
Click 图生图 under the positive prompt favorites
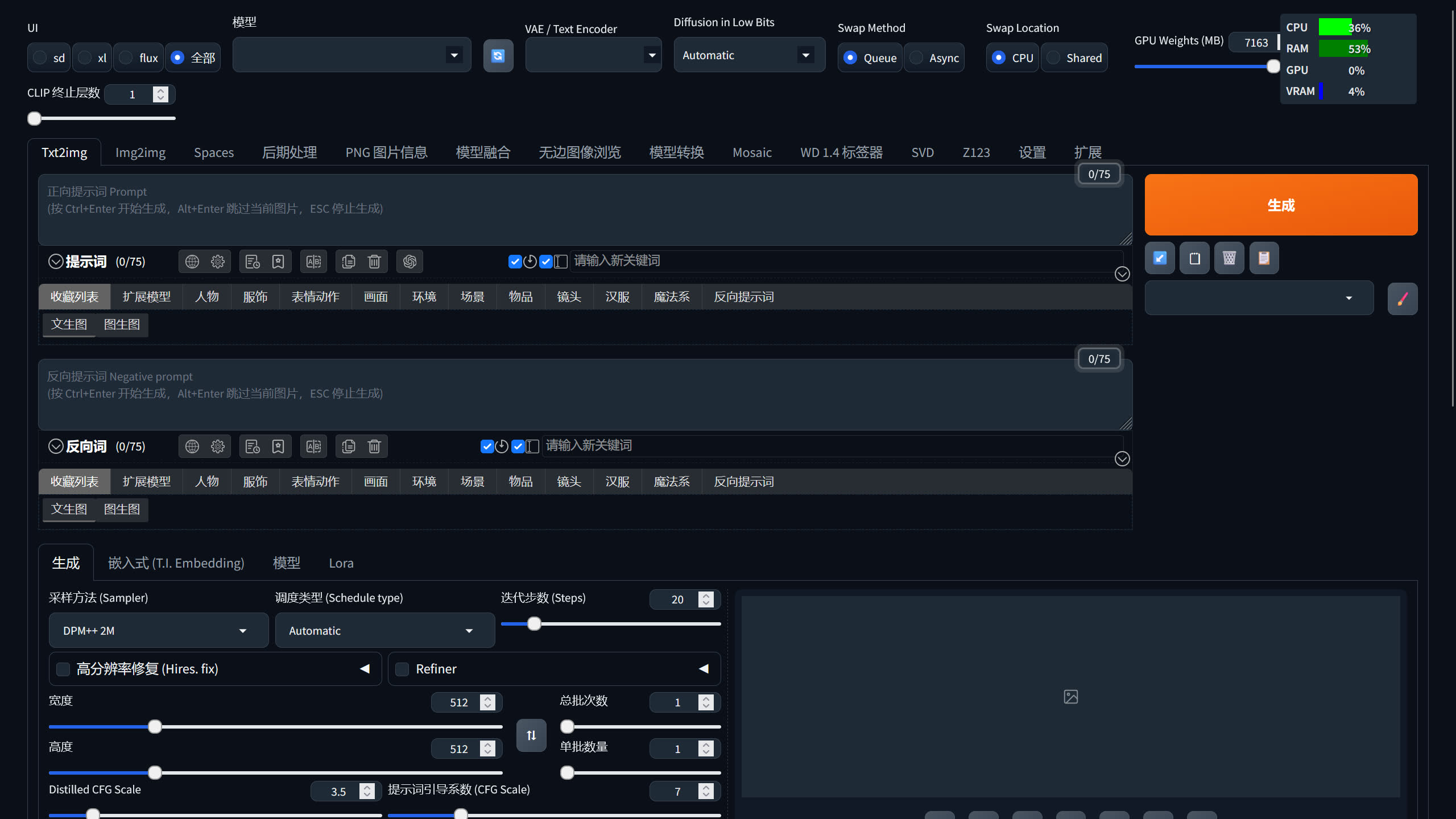(x=122, y=324)
